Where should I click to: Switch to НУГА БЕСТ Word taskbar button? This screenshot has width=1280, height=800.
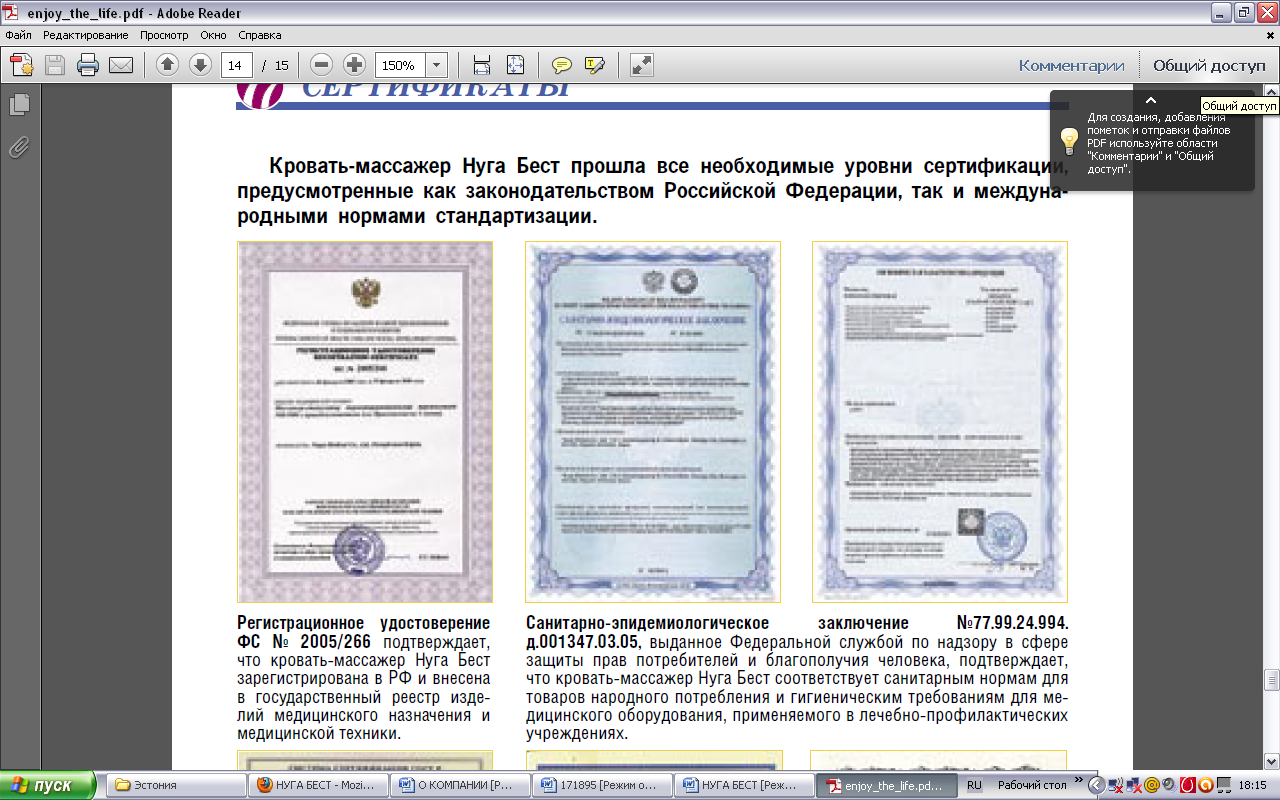point(744,785)
